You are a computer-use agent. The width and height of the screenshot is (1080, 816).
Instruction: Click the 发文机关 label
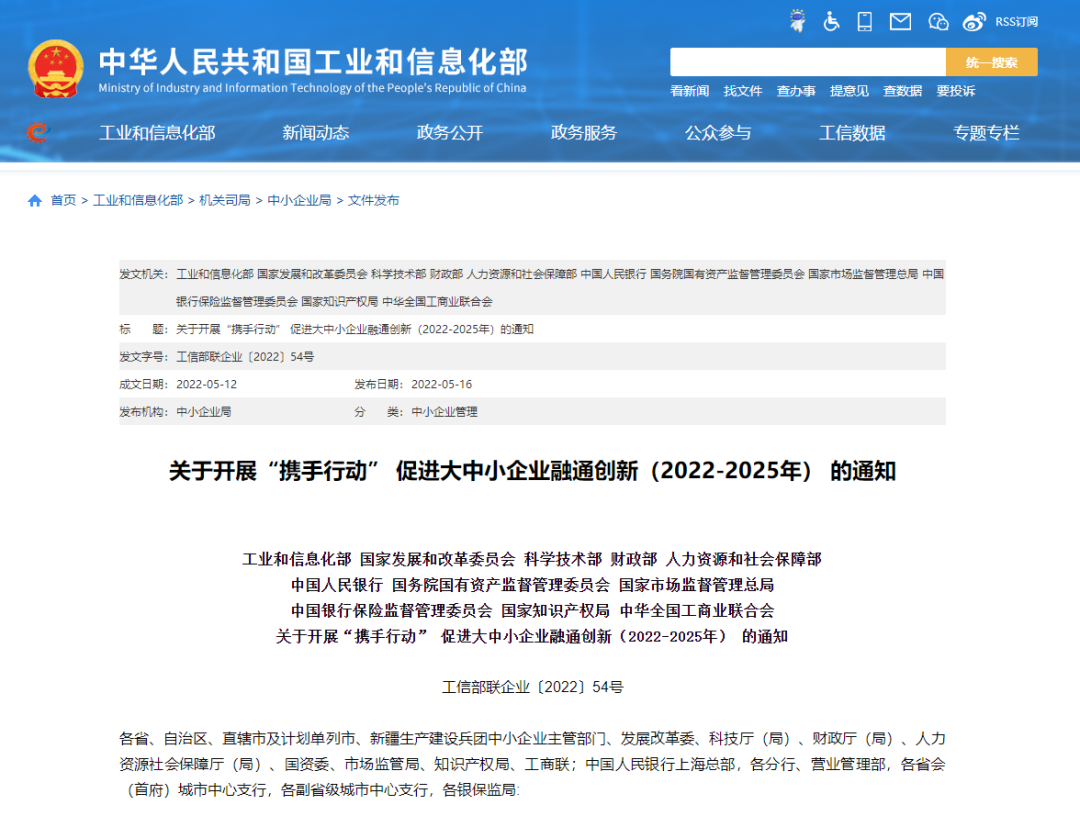click(x=143, y=274)
